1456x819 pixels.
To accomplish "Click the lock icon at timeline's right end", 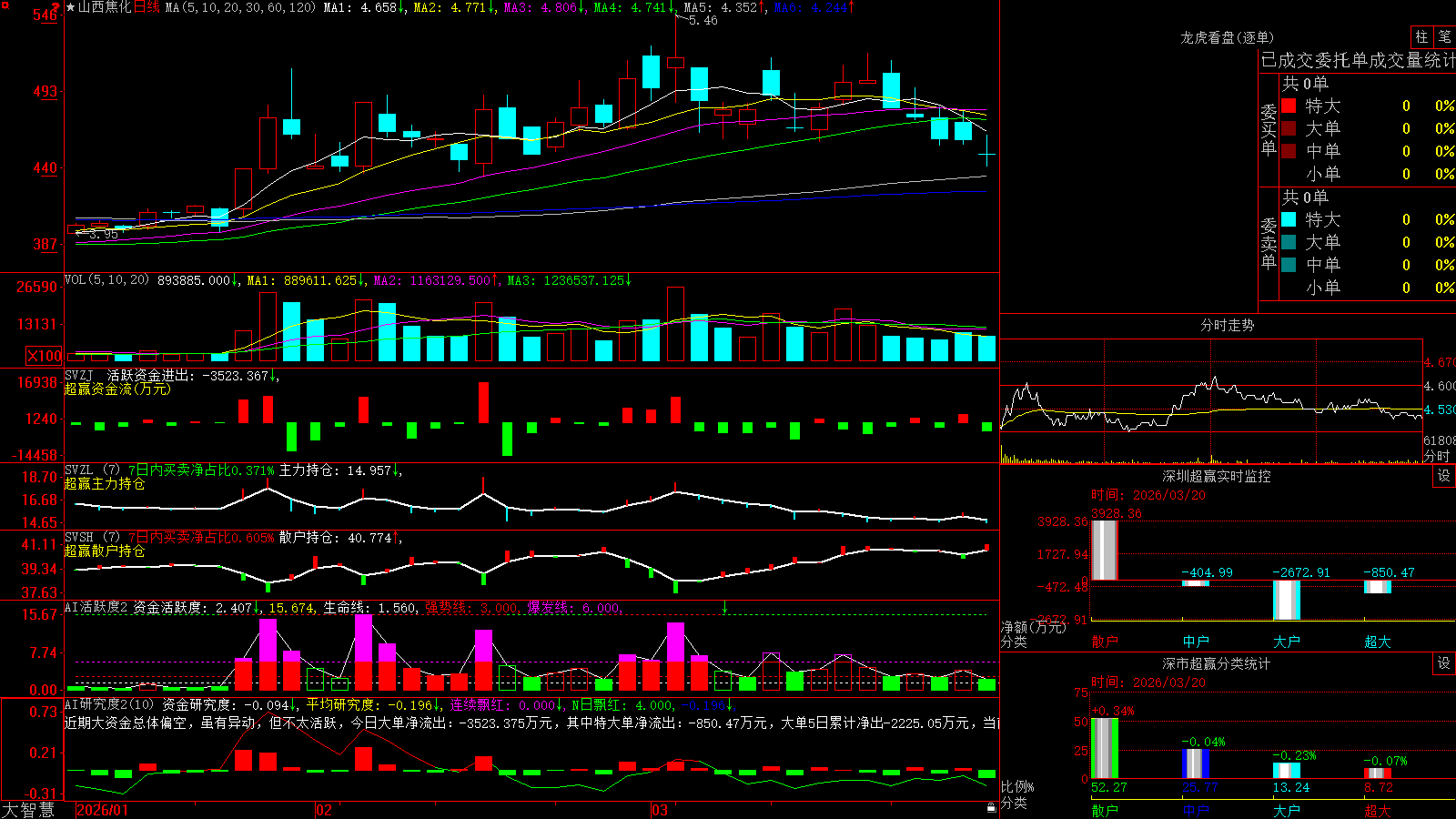I will (x=992, y=808).
